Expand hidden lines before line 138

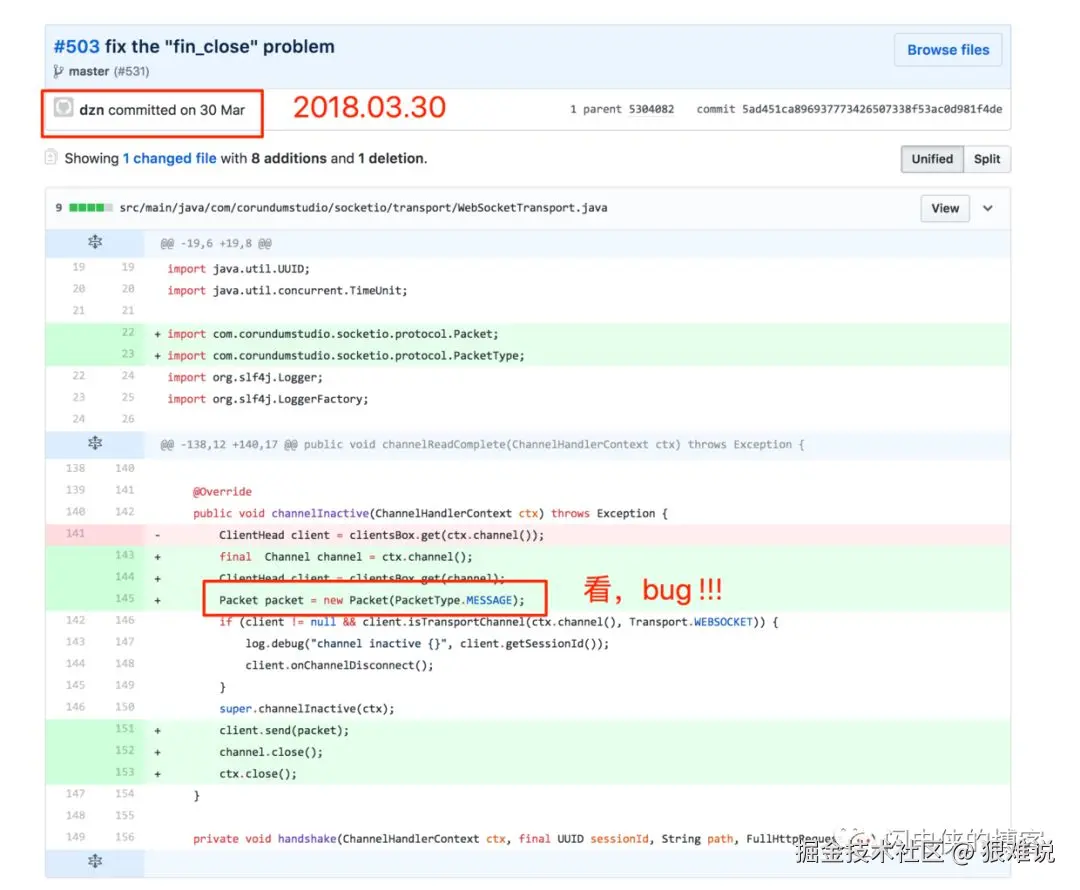click(x=95, y=444)
